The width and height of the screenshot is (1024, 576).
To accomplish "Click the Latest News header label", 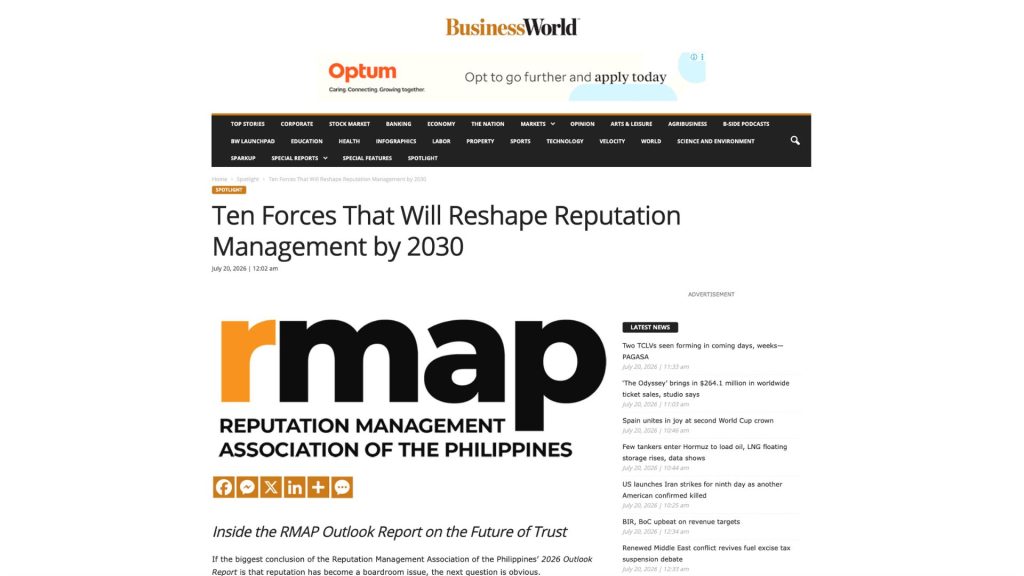I will pos(650,327).
